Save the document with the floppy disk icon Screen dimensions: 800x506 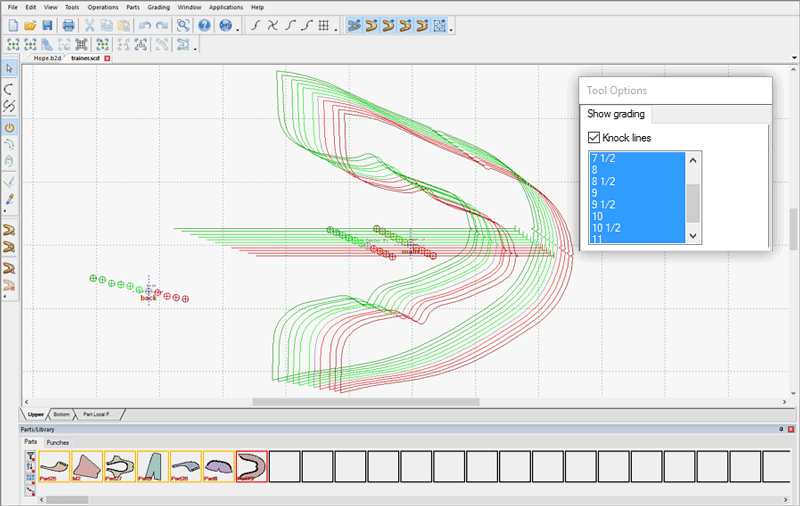[47, 26]
